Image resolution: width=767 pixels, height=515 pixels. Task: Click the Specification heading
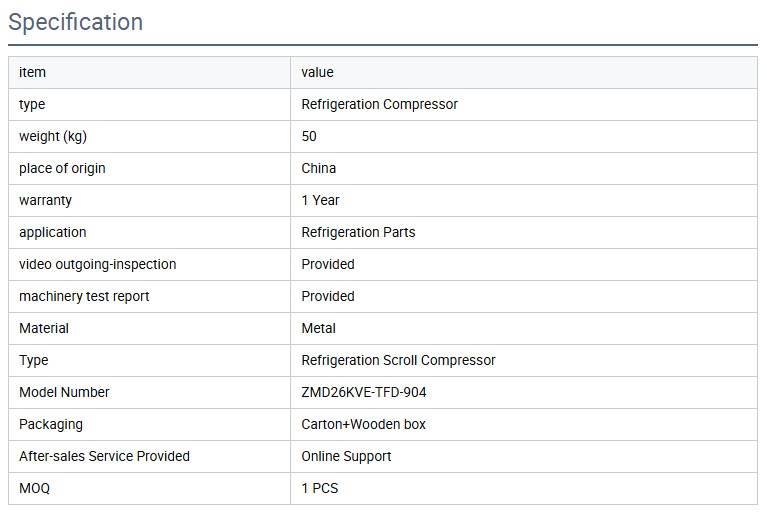pos(76,22)
